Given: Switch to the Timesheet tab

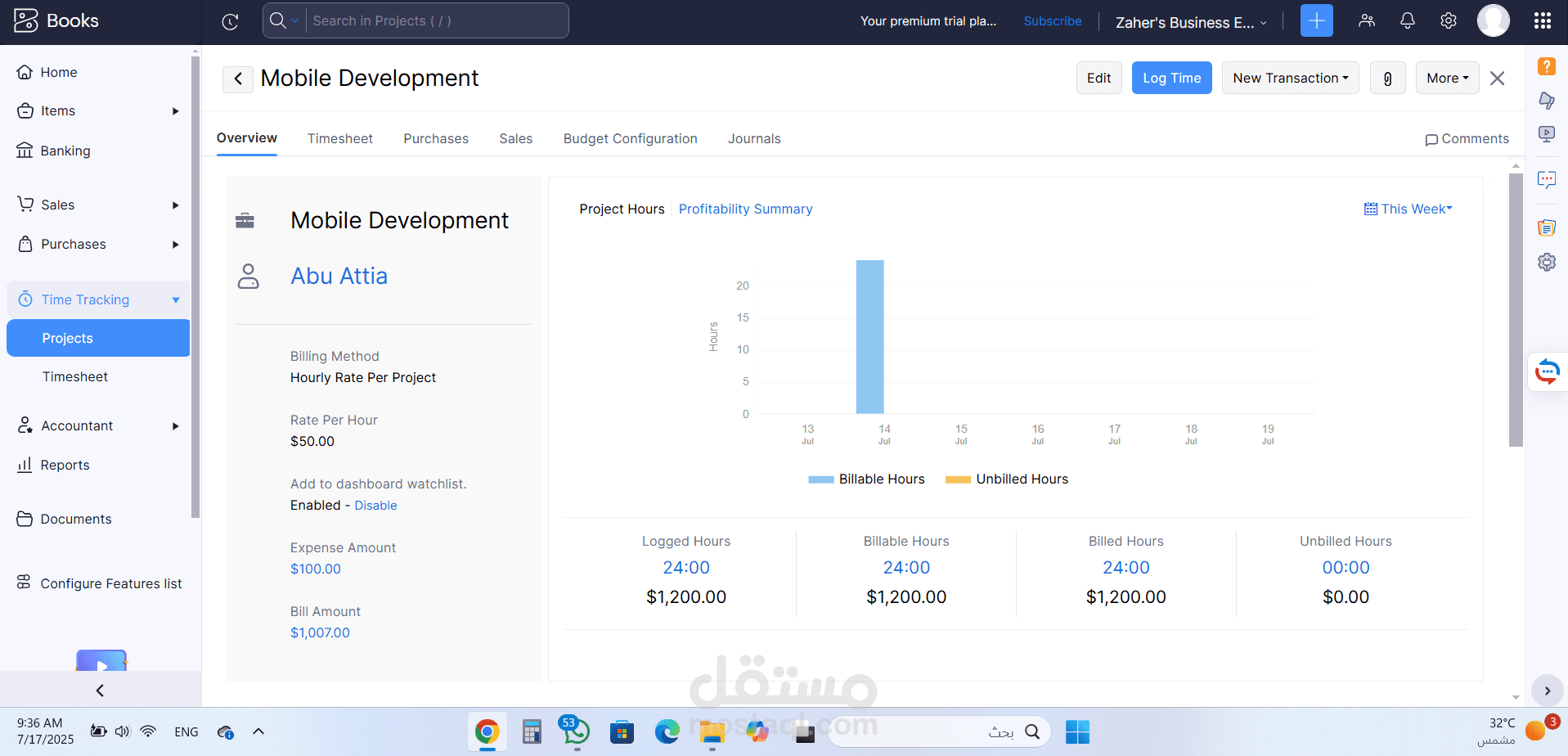Looking at the screenshot, I should tap(339, 139).
